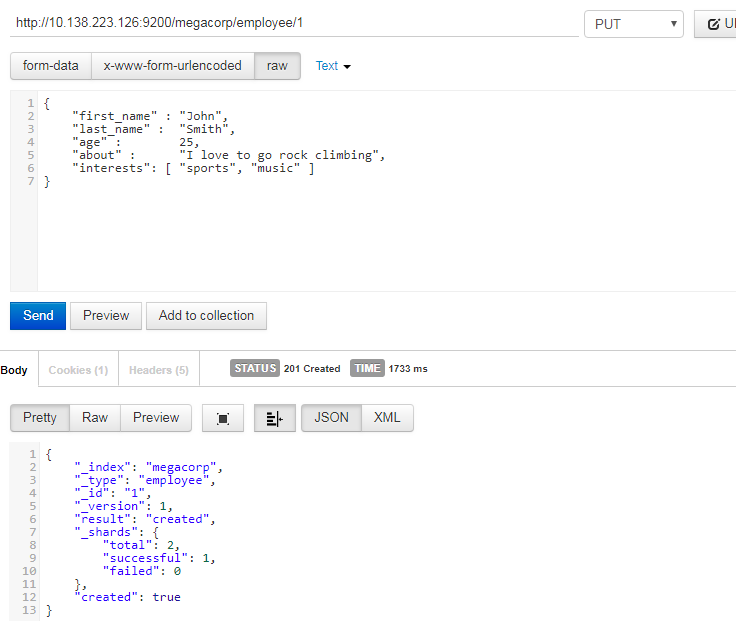Open the Text format dropdown
The width and height of the screenshot is (736, 632).
tap(333, 66)
